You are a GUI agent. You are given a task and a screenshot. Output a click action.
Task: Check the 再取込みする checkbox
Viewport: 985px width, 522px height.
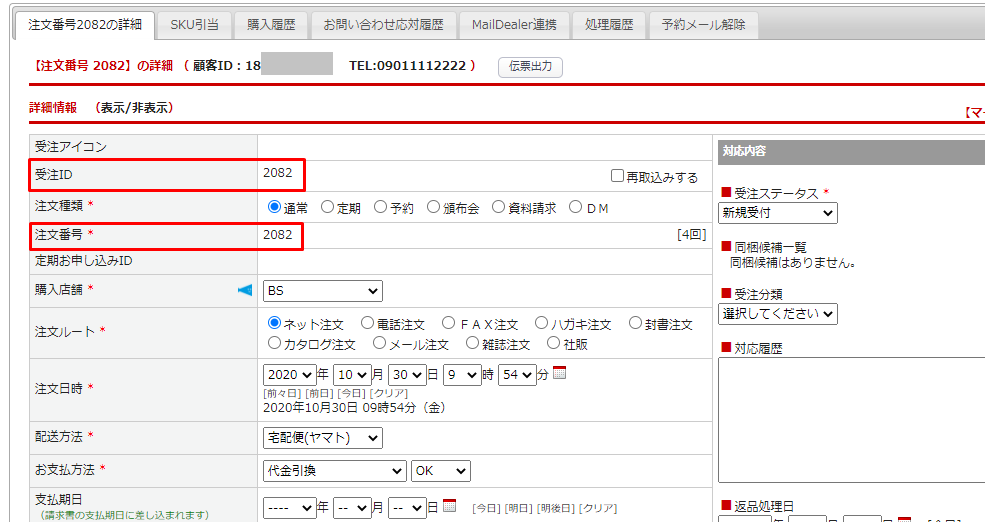tap(617, 176)
